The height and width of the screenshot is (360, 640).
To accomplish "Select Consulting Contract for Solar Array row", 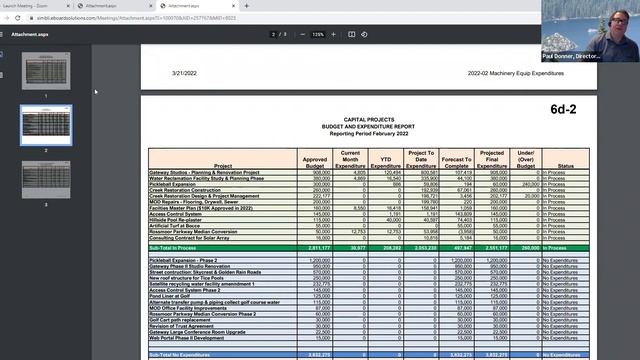I will 369,238.
